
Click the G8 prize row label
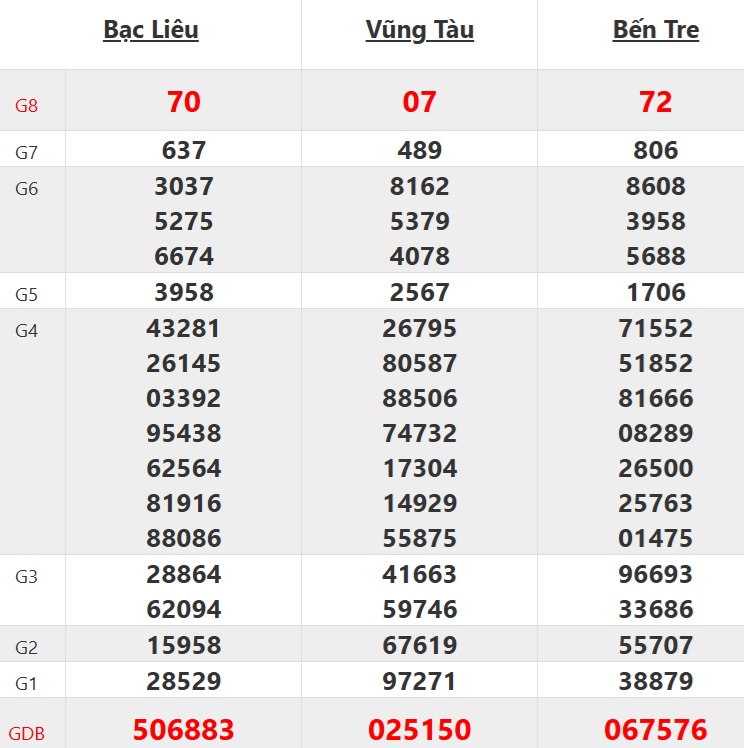(x=27, y=103)
